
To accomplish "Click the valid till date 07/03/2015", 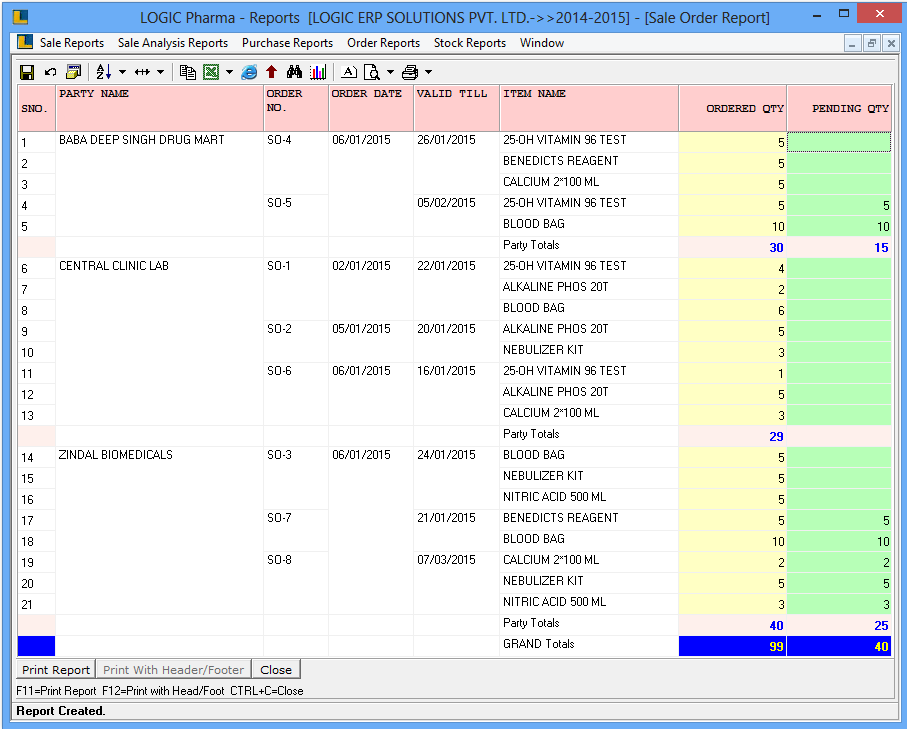I will pos(447,560).
